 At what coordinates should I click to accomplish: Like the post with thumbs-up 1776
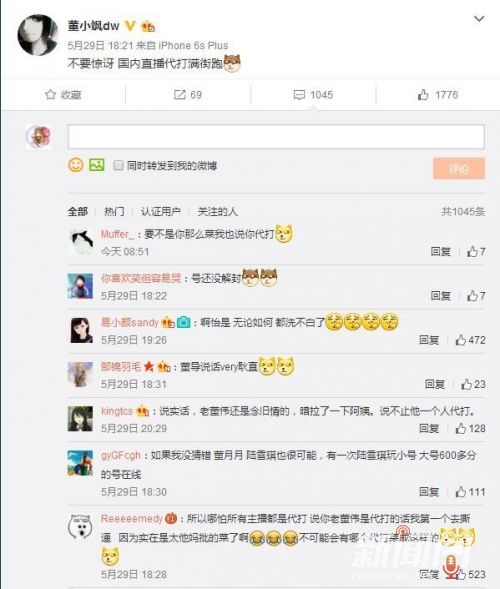423,95
